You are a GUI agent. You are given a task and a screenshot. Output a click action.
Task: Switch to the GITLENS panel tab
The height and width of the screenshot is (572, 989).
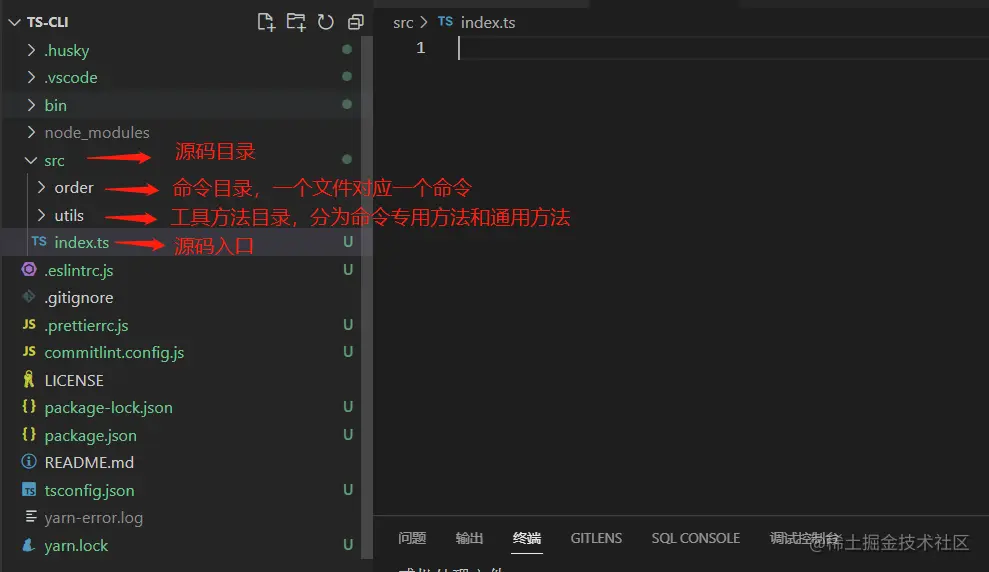coord(596,538)
